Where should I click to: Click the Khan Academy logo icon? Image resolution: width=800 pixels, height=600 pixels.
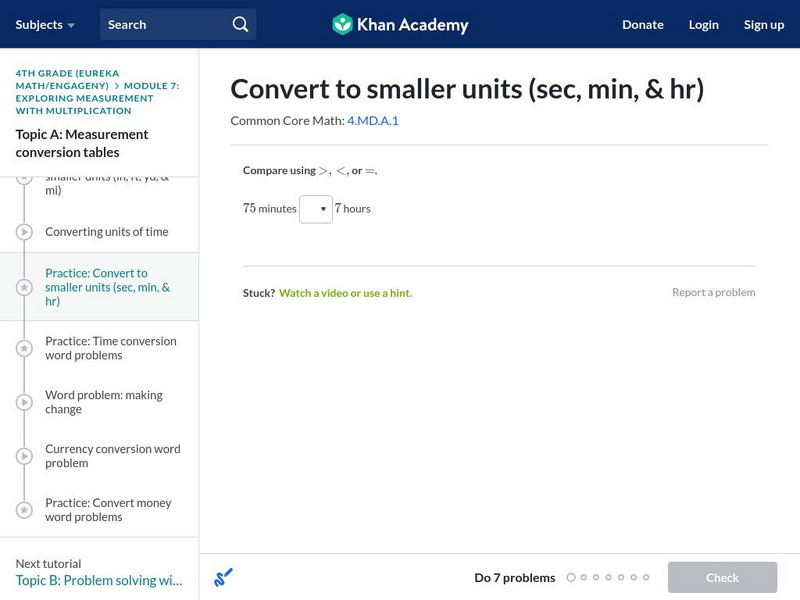click(342, 24)
